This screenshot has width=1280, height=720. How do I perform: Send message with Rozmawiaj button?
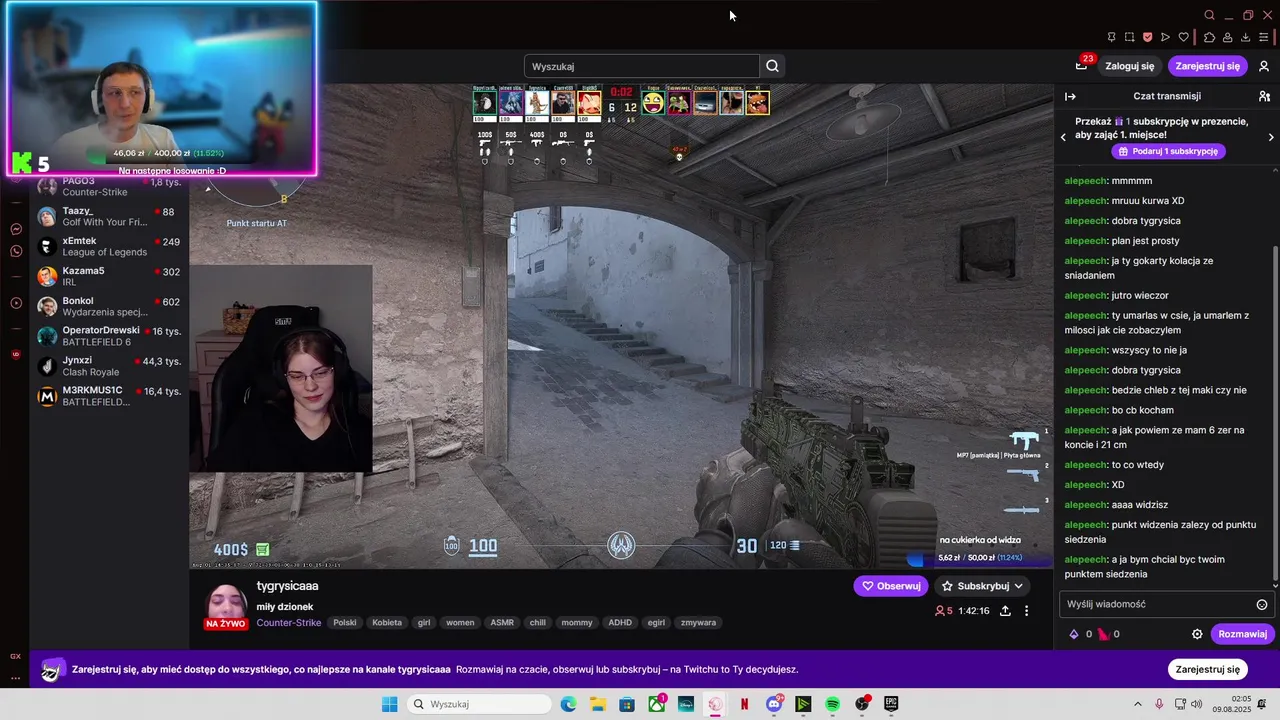[x=1242, y=634]
